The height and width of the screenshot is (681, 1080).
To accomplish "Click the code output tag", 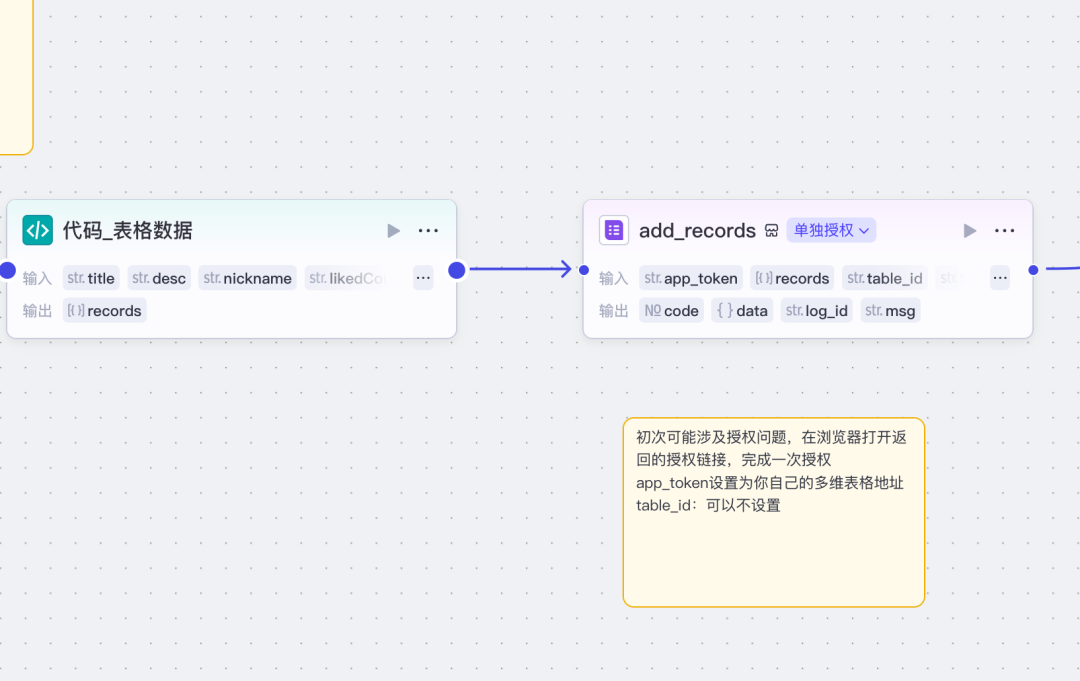I will coord(672,311).
